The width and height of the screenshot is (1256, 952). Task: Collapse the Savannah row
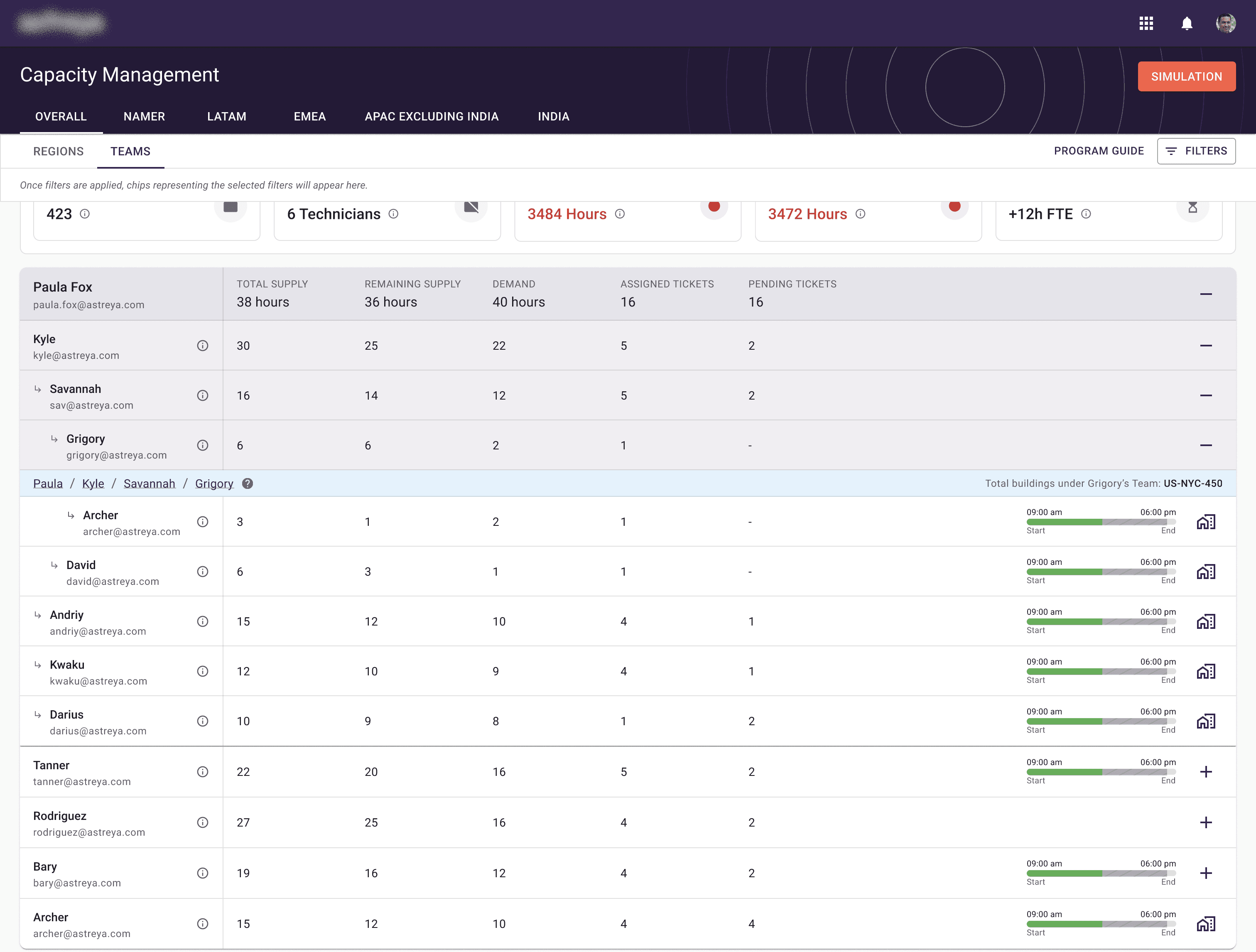pyautogui.click(x=1205, y=396)
